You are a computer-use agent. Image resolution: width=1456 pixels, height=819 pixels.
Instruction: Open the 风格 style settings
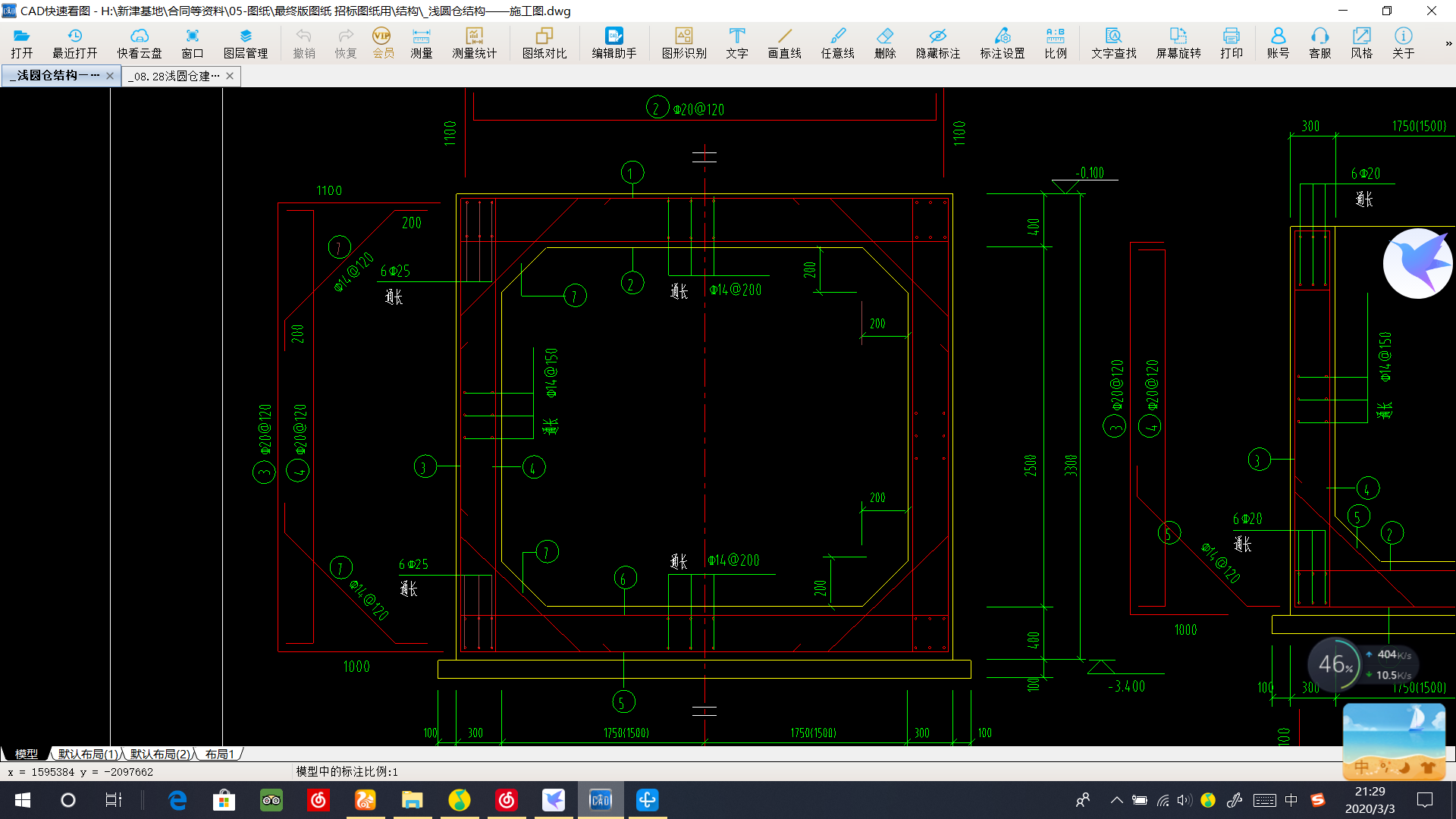[1362, 43]
